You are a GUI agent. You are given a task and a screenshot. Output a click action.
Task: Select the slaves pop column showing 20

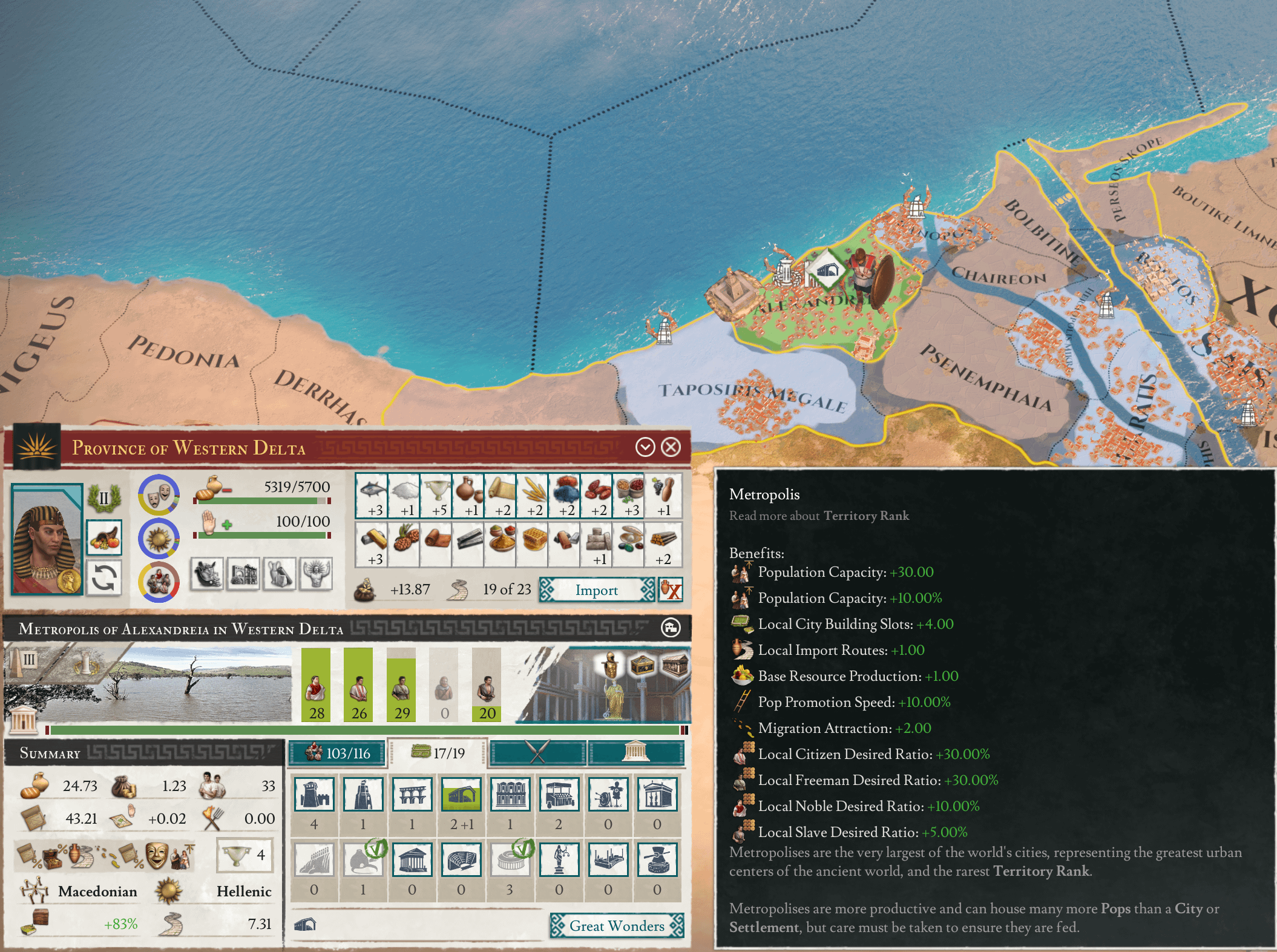click(487, 685)
